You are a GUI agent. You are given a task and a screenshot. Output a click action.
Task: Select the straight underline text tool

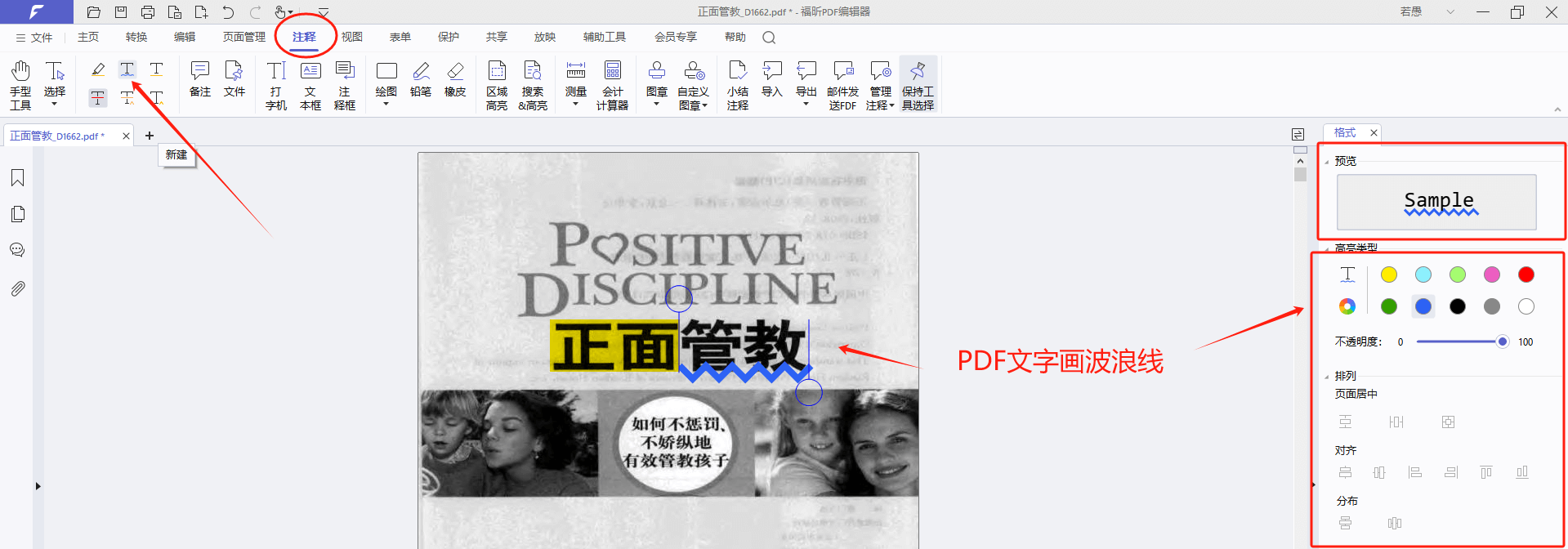(156, 69)
